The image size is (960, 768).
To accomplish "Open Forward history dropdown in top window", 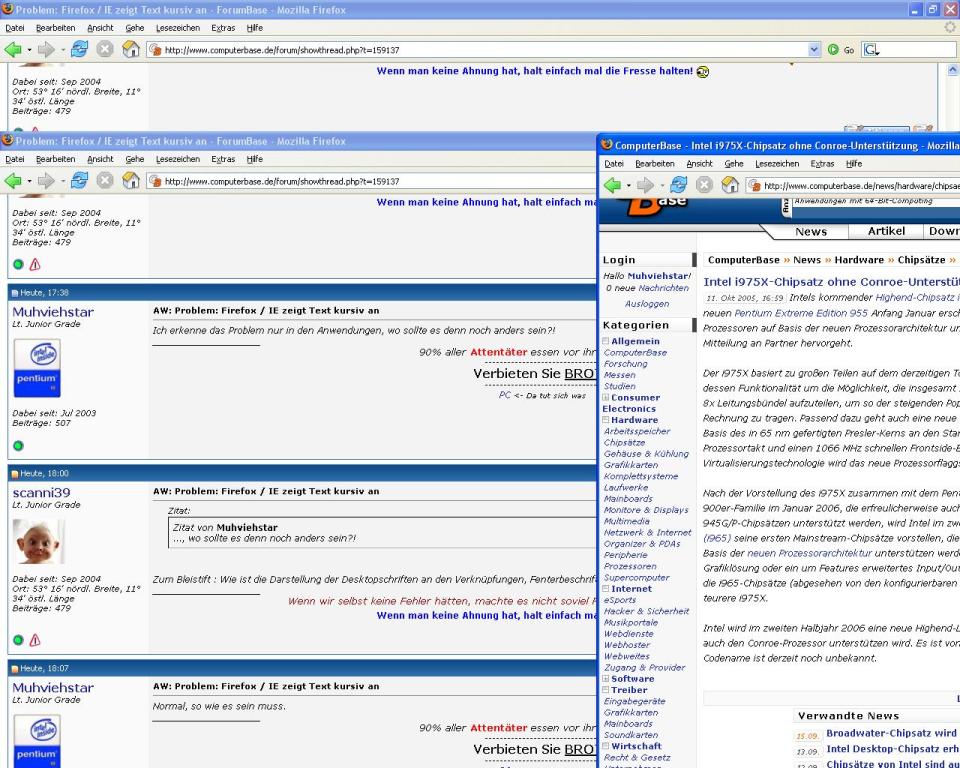I will (62, 50).
